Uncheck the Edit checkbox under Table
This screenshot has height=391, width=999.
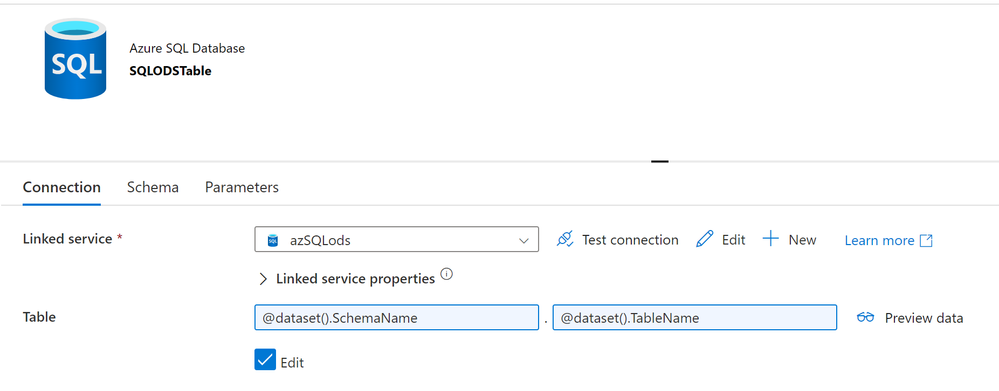pos(265,360)
